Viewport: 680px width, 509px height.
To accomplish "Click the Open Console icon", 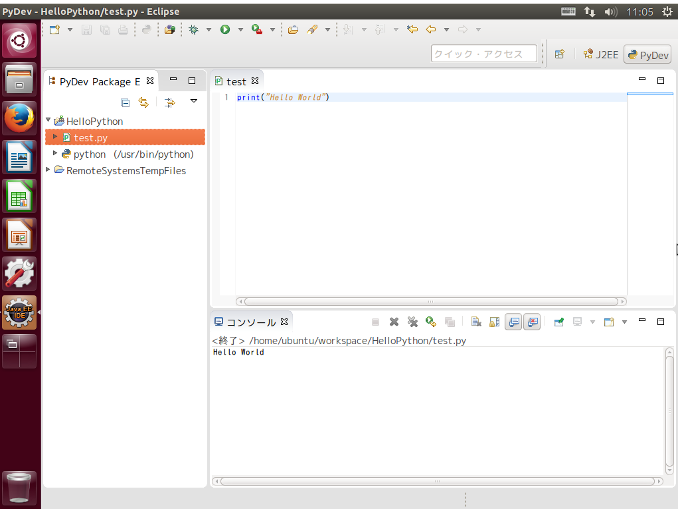I will click(x=609, y=322).
